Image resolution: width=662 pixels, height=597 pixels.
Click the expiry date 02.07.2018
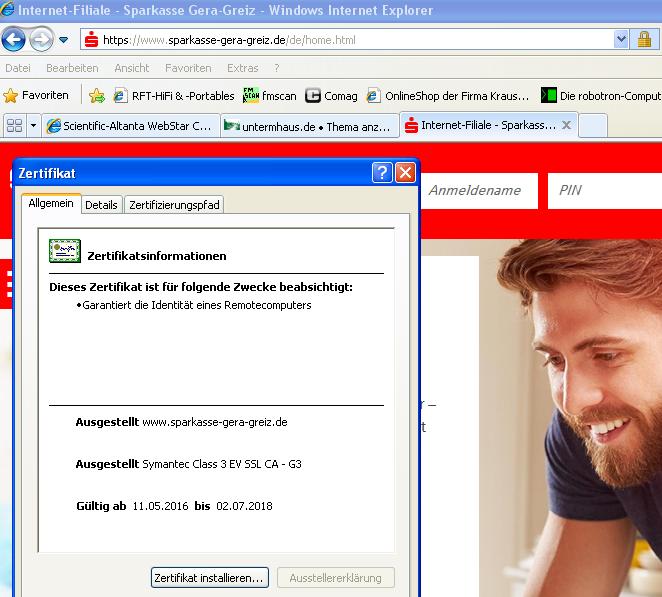coord(244,506)
